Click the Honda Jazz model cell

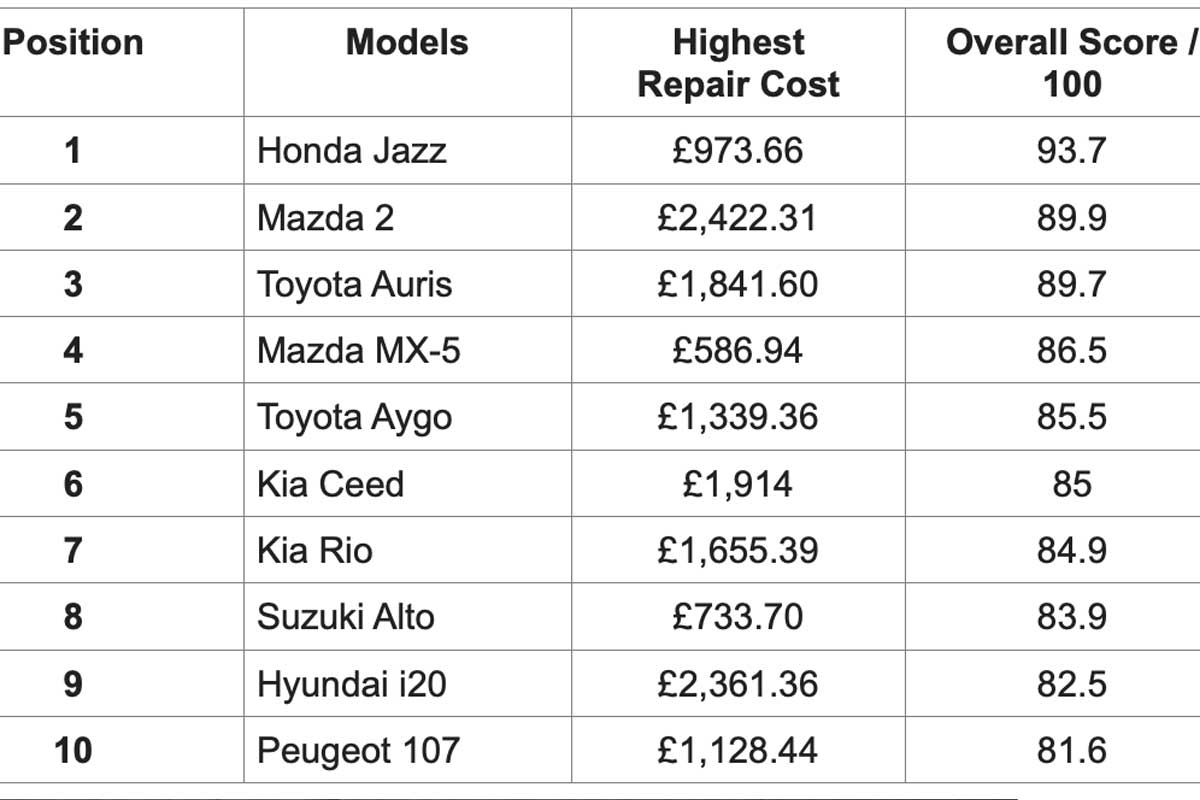[352, 151]
